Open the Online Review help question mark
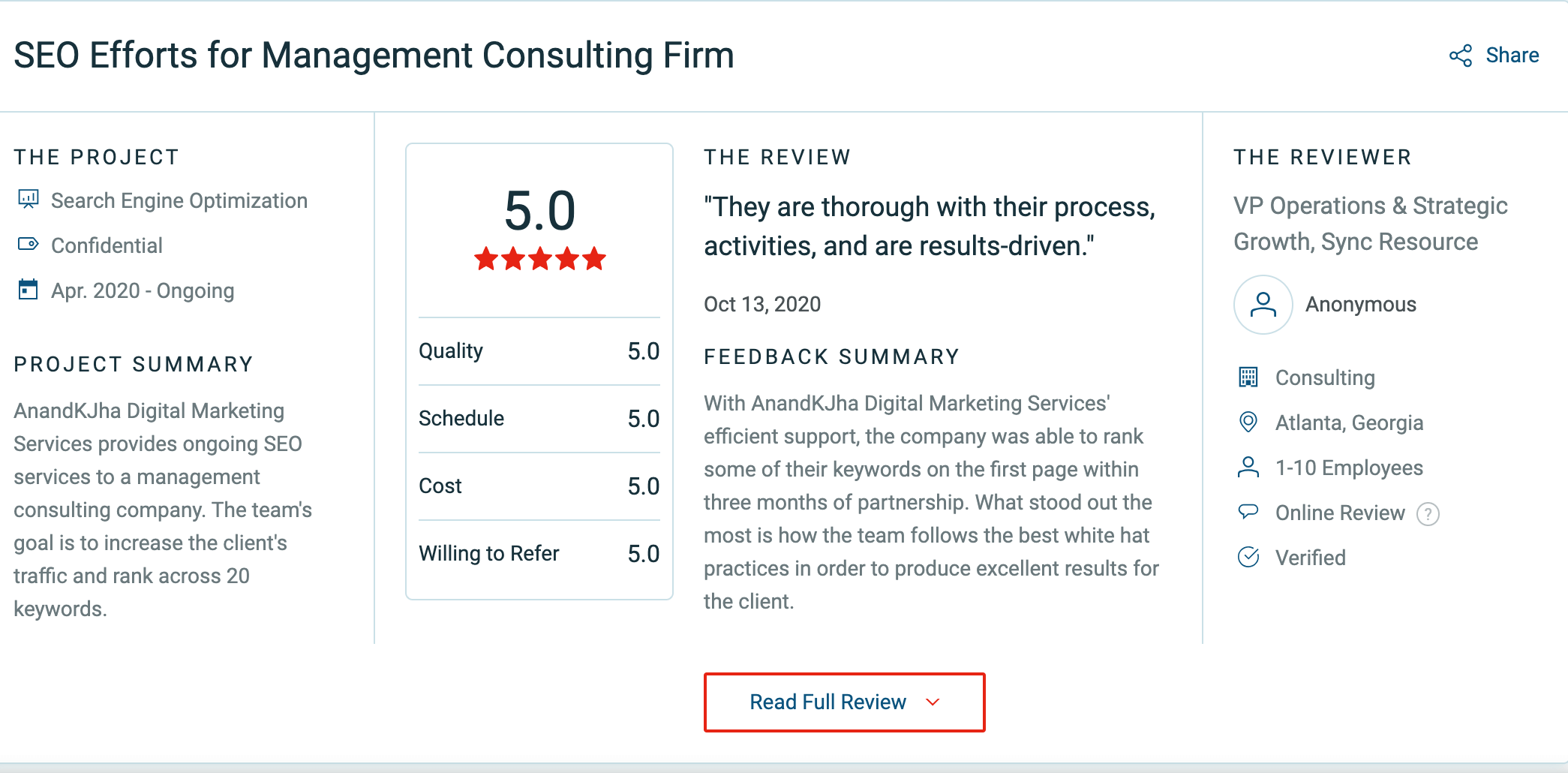 pos(1427,514)
